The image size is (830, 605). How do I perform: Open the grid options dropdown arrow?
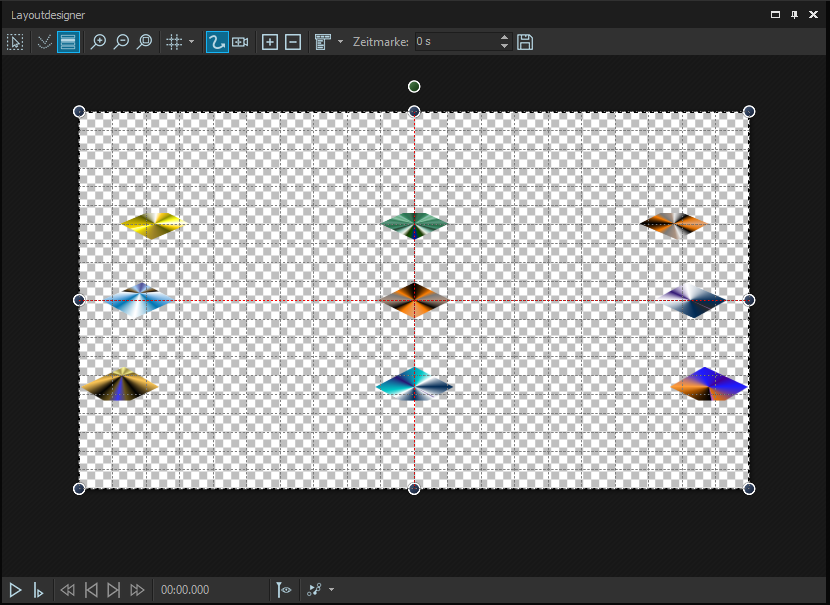click(191, 42)
